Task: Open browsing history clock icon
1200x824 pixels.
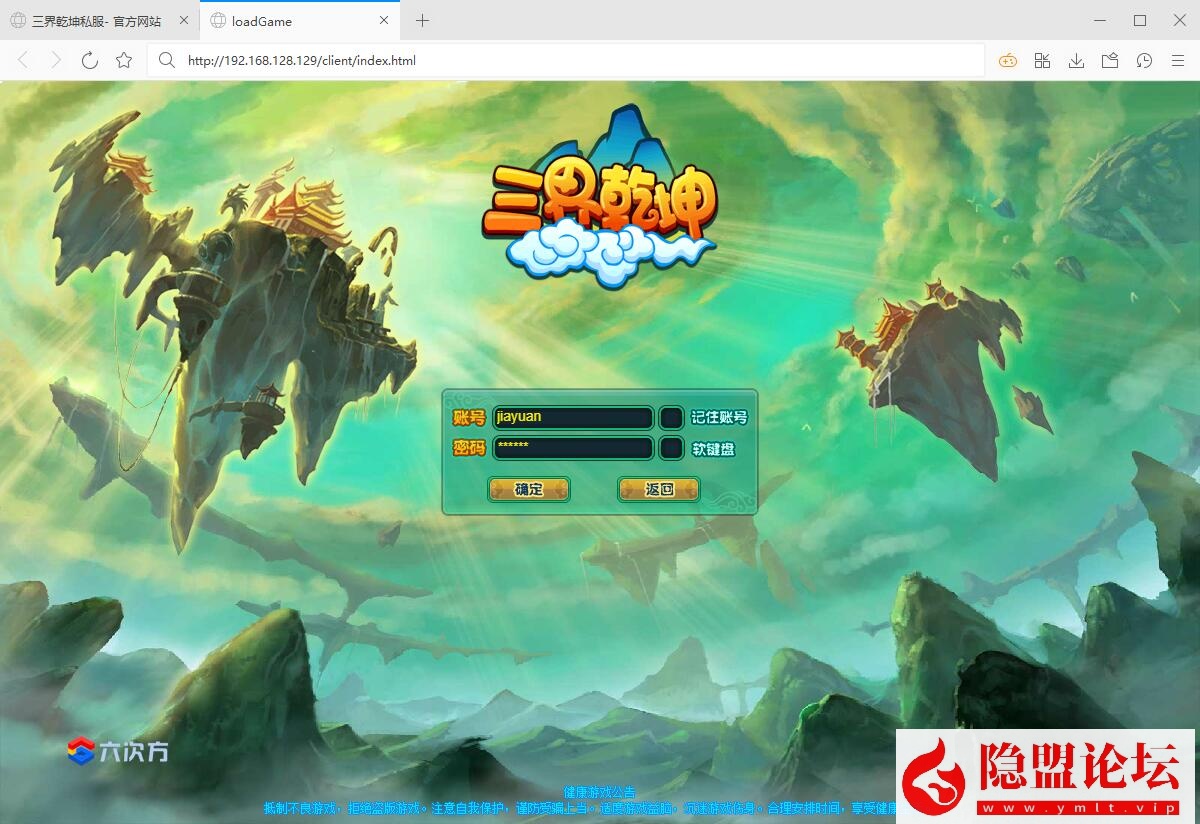Action: [x=1144, y=61]
